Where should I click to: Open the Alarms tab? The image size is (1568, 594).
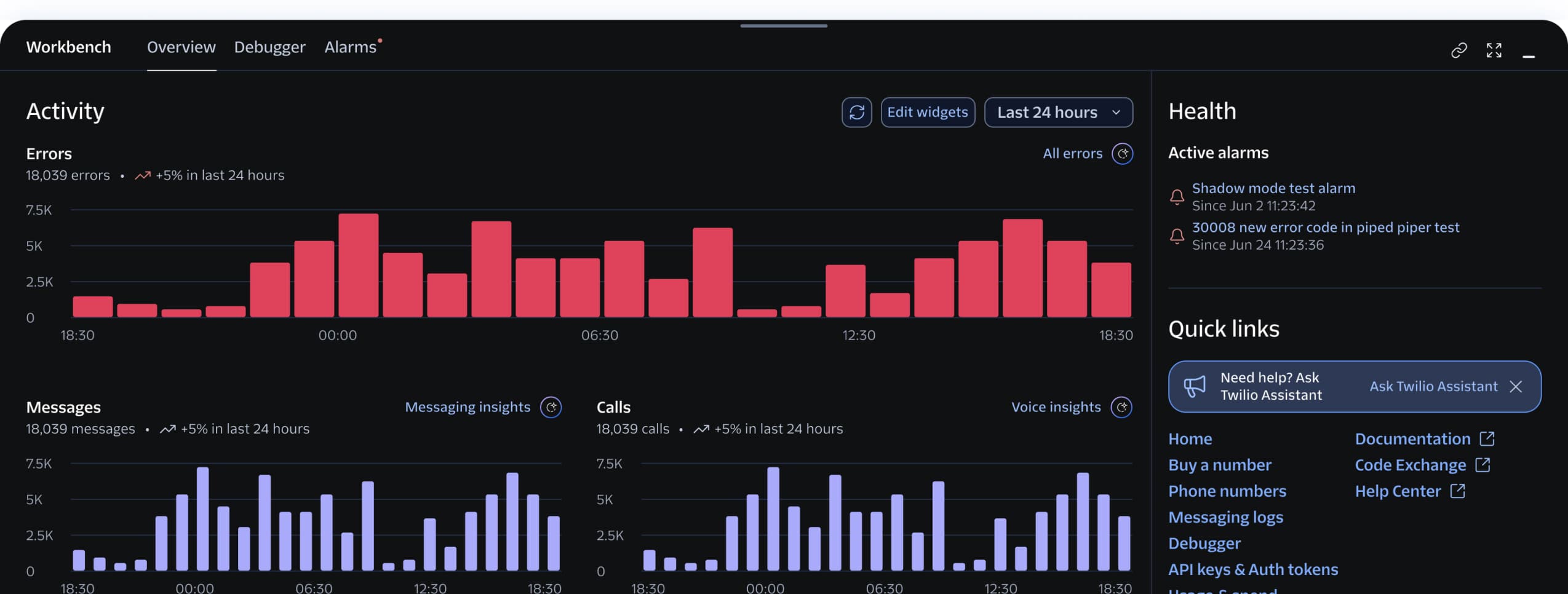351,47
